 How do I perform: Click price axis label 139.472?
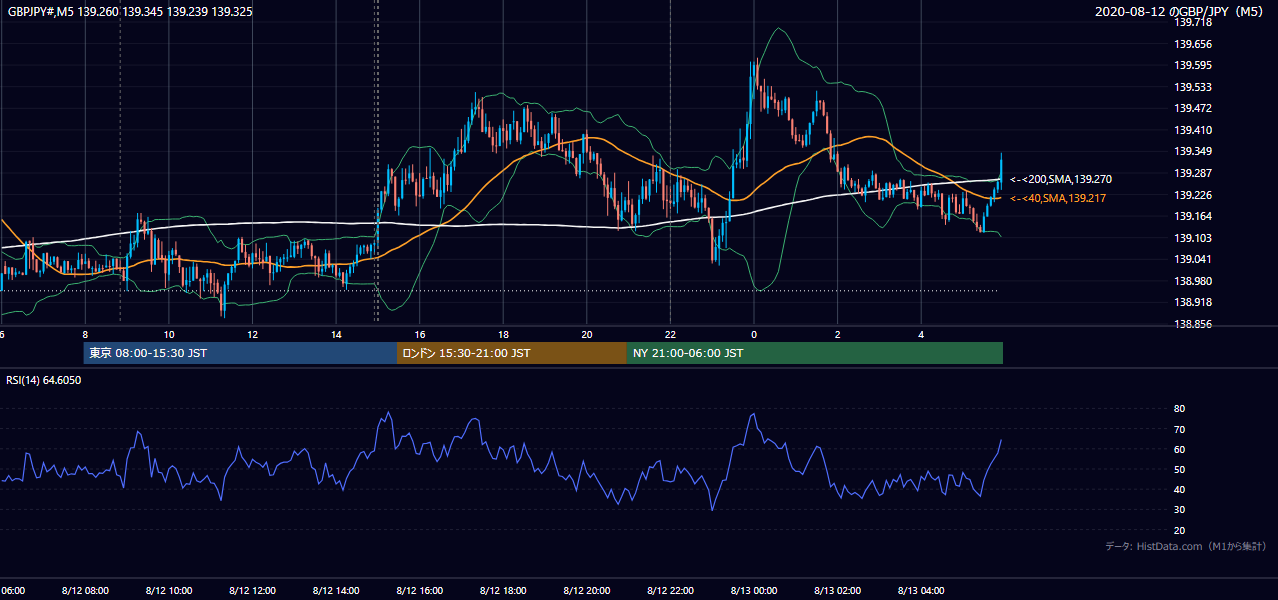pyautogui.click(x=1193, y=108)
